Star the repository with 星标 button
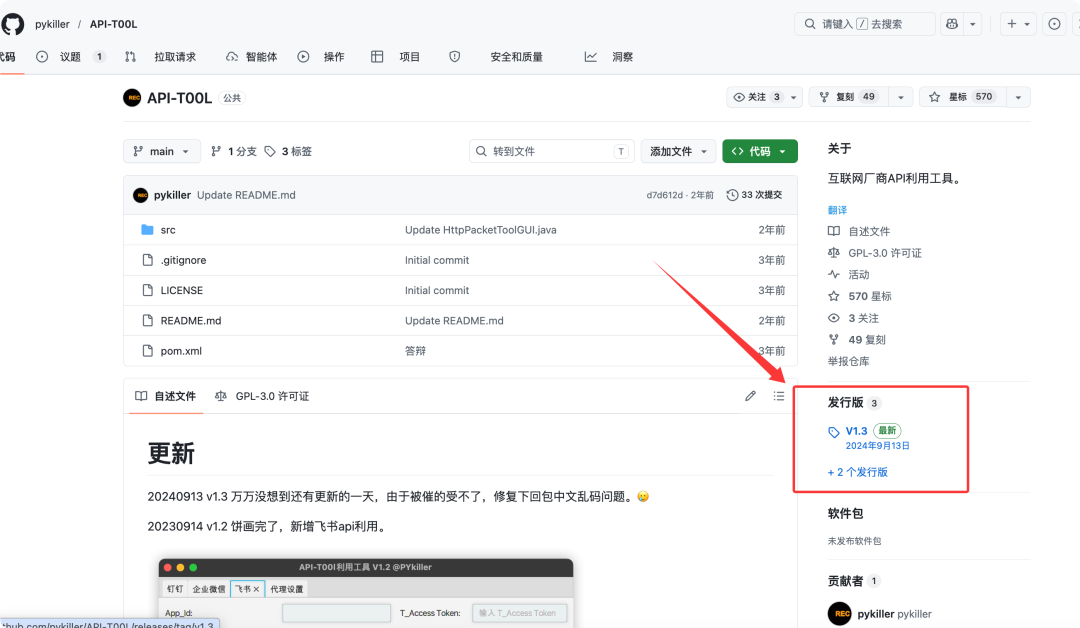The image size is (1080, 628). click(x=962, y=97)
